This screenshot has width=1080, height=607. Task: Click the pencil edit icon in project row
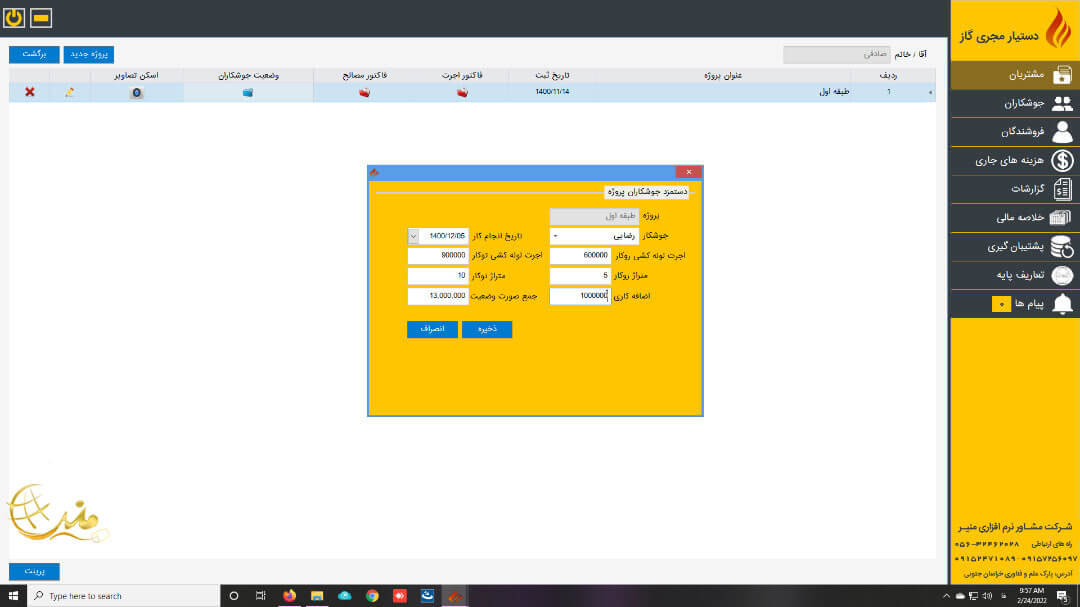coord(69,92)
